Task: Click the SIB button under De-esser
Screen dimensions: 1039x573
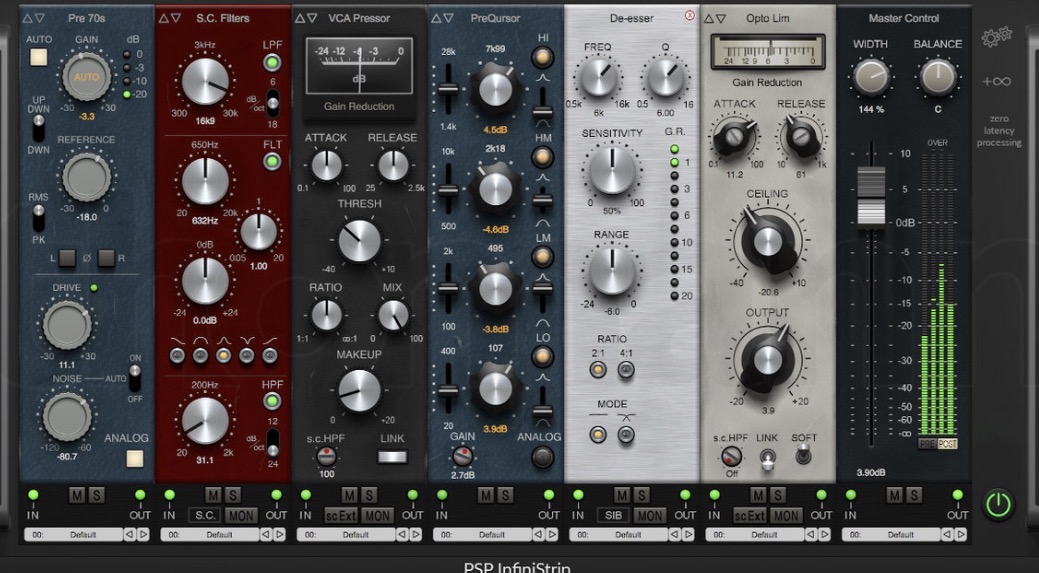Action: coord(614,515)
